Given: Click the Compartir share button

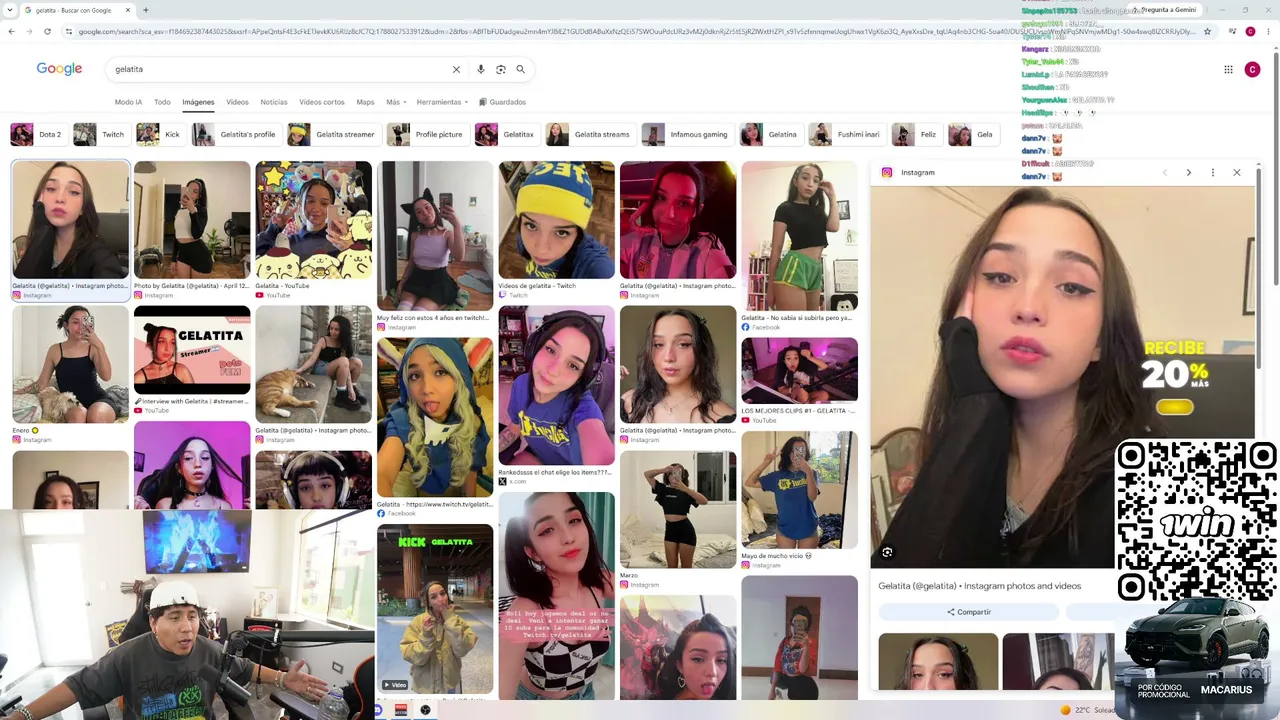Looking at the screenshot, I should pos(968,612).
